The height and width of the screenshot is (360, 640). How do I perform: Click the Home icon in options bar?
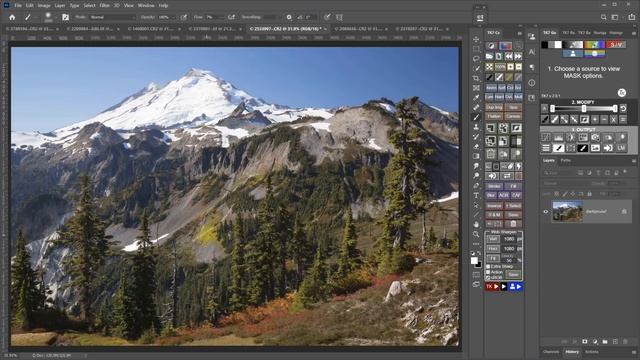[12, 17]
